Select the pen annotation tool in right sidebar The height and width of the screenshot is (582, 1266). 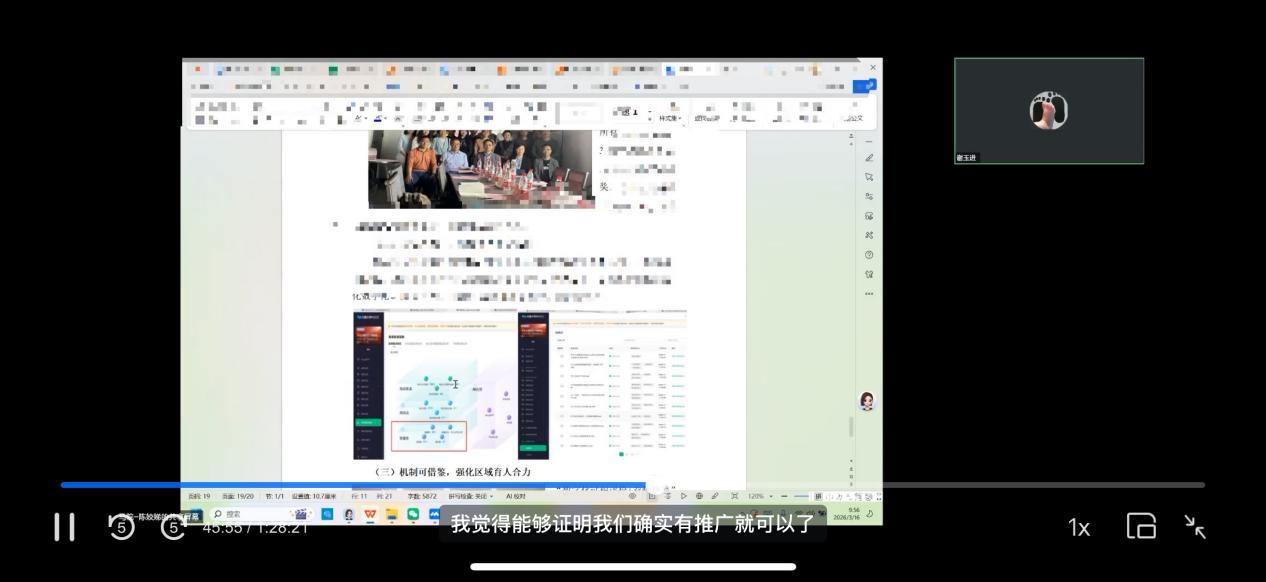click(868, 158)
